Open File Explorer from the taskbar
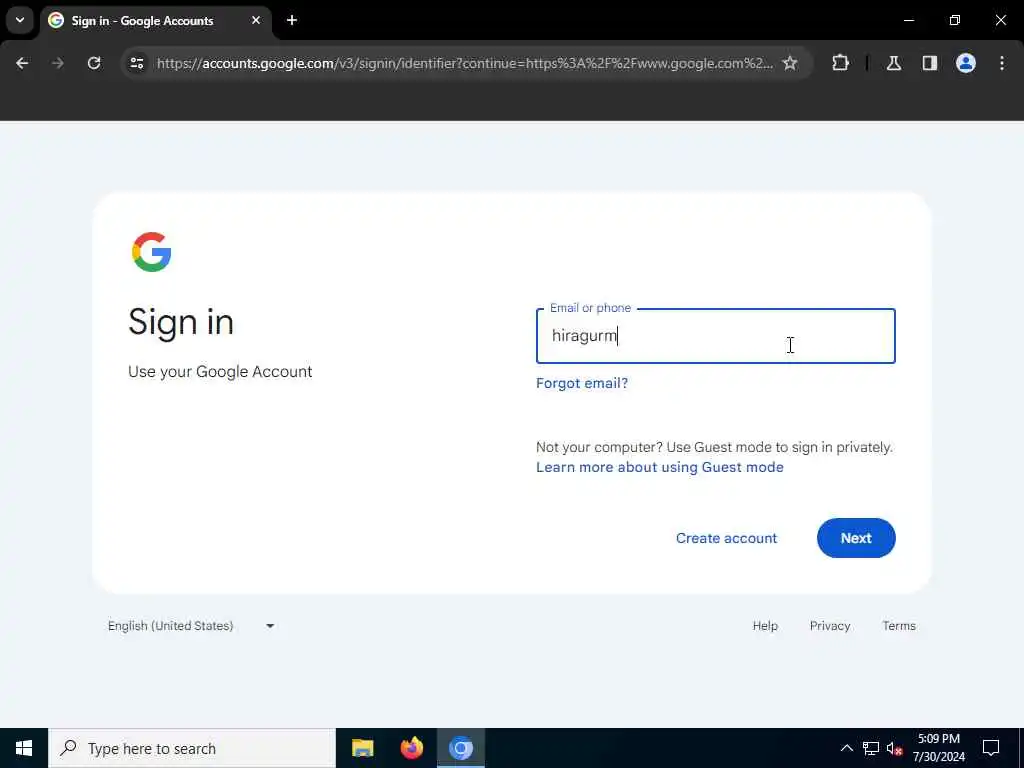This screenshot has height=768, width=1024. click(362, 748)
